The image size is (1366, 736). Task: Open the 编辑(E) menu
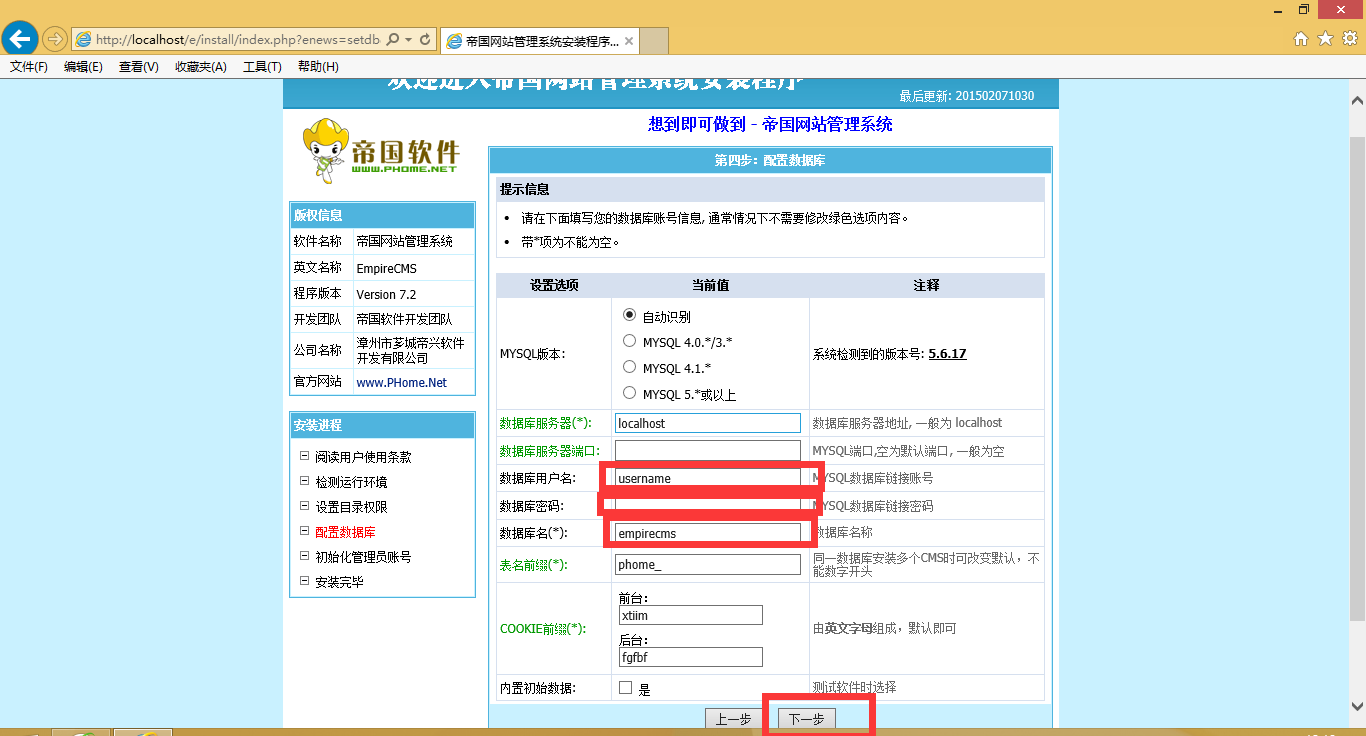pos(83,67)
